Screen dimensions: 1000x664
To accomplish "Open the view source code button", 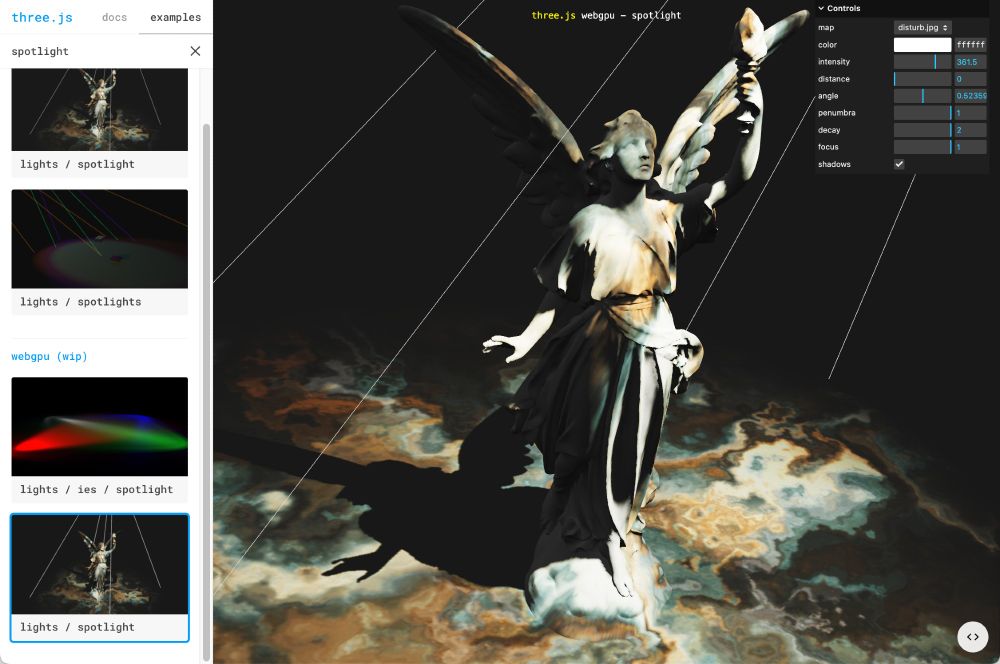I will pyautogui.click(x=972, y=637).
